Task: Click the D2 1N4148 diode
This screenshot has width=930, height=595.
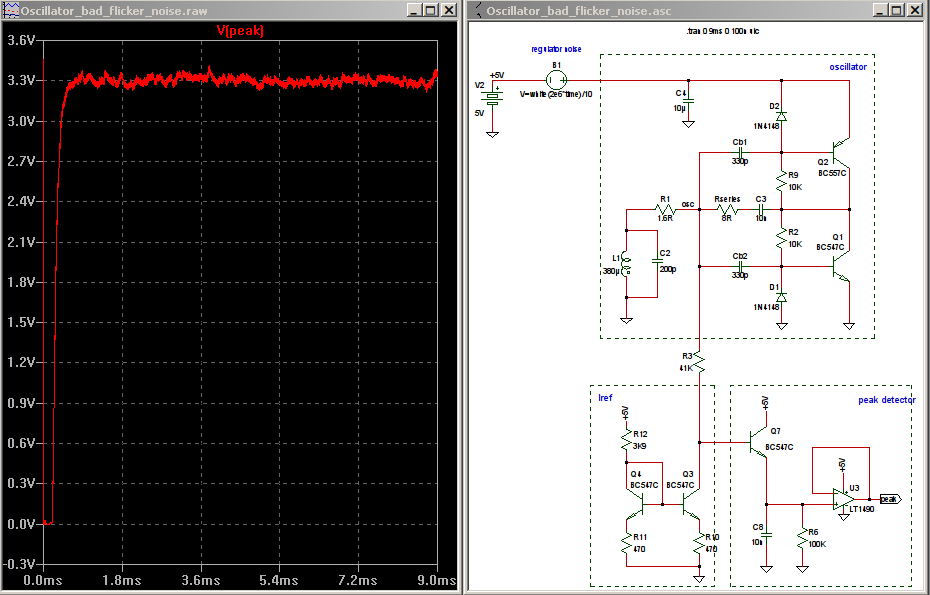Action: pos(781,115)
